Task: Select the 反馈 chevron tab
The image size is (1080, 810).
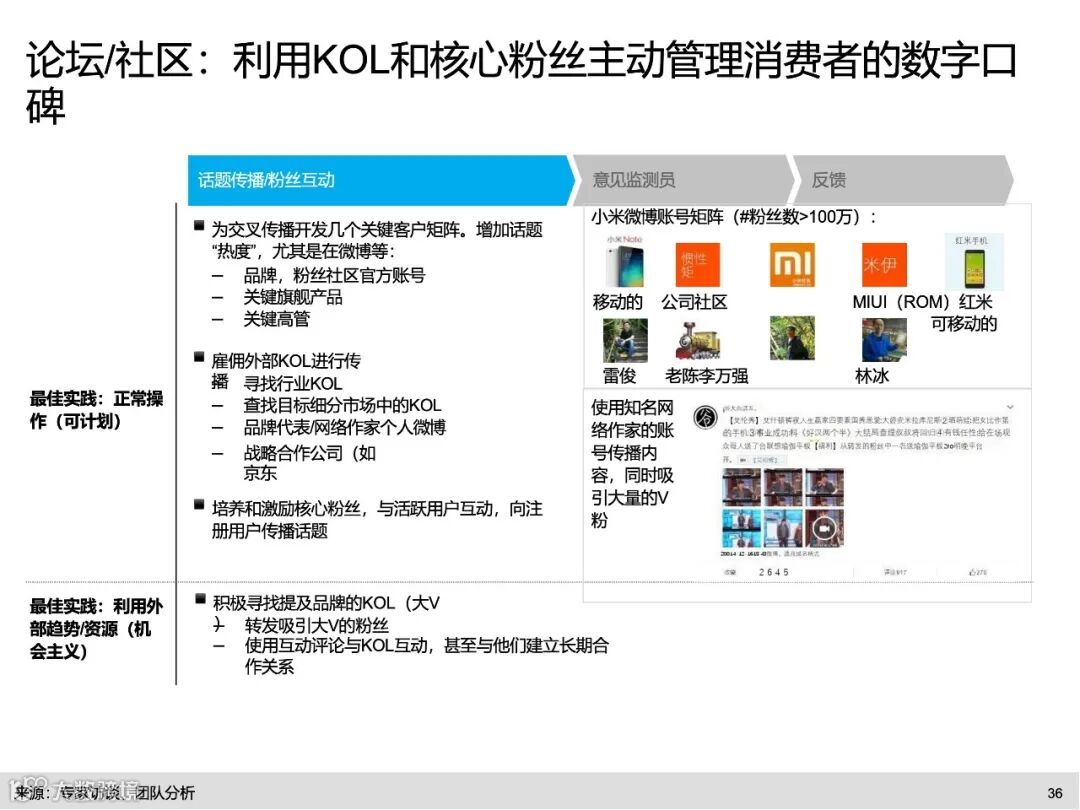Action: [x=903, y=180]
